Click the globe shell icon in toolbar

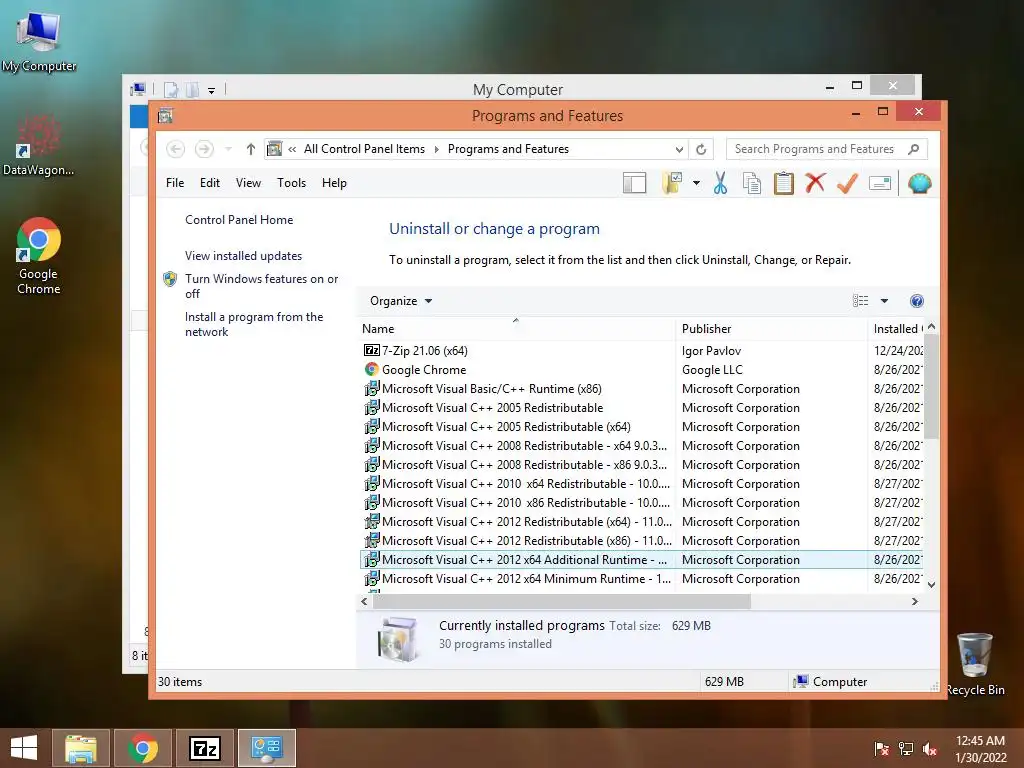[919, 184]
